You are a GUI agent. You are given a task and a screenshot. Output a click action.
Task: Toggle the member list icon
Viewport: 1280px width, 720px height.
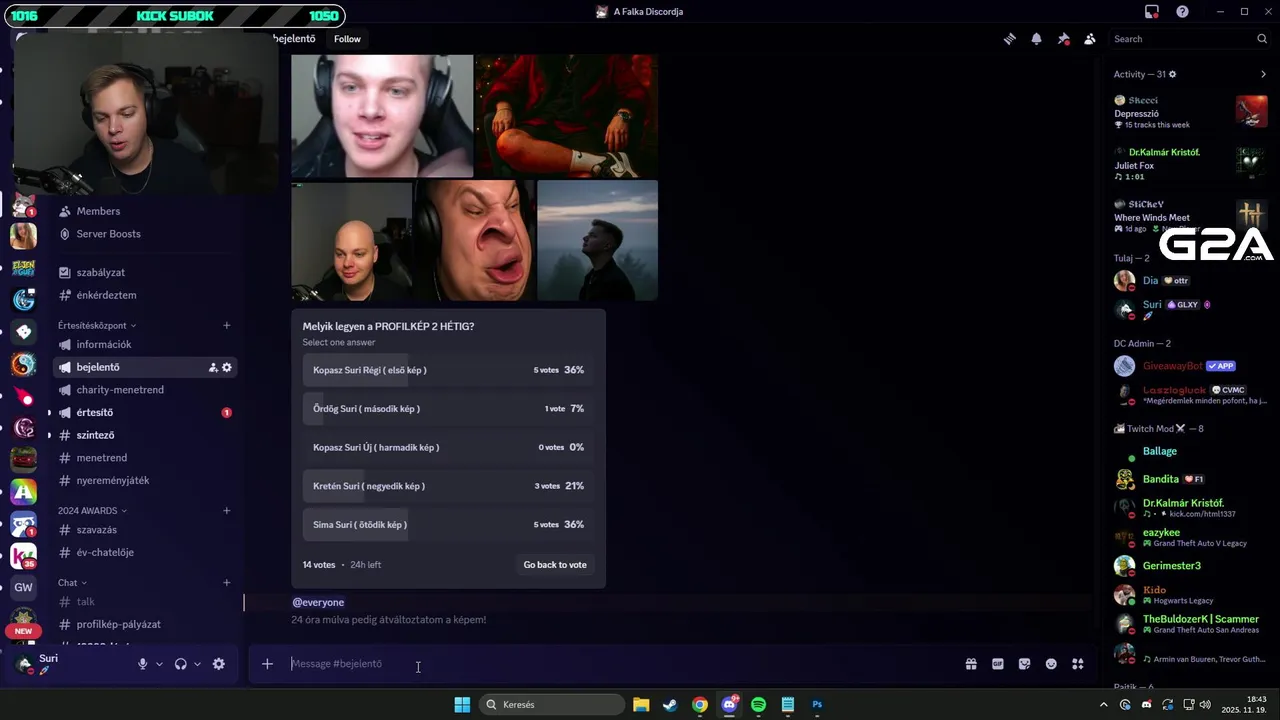[1090, 39]
